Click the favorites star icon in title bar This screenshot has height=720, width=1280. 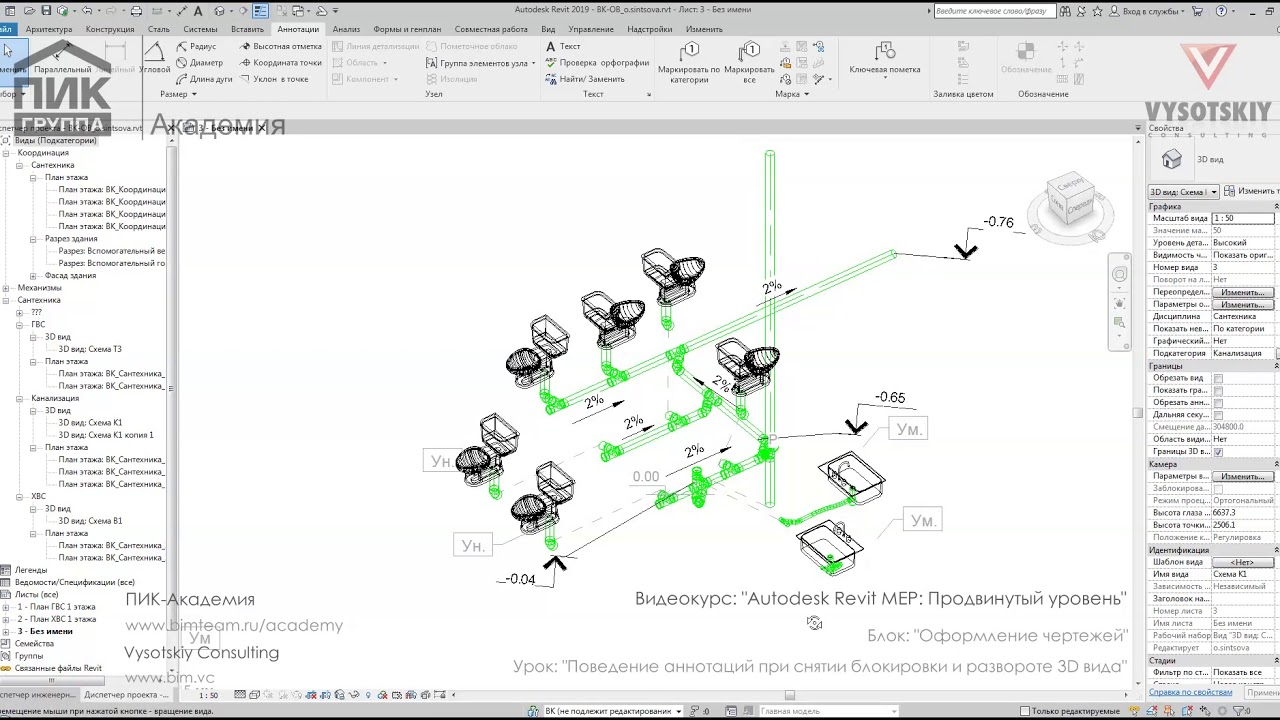pos(1098,11)
